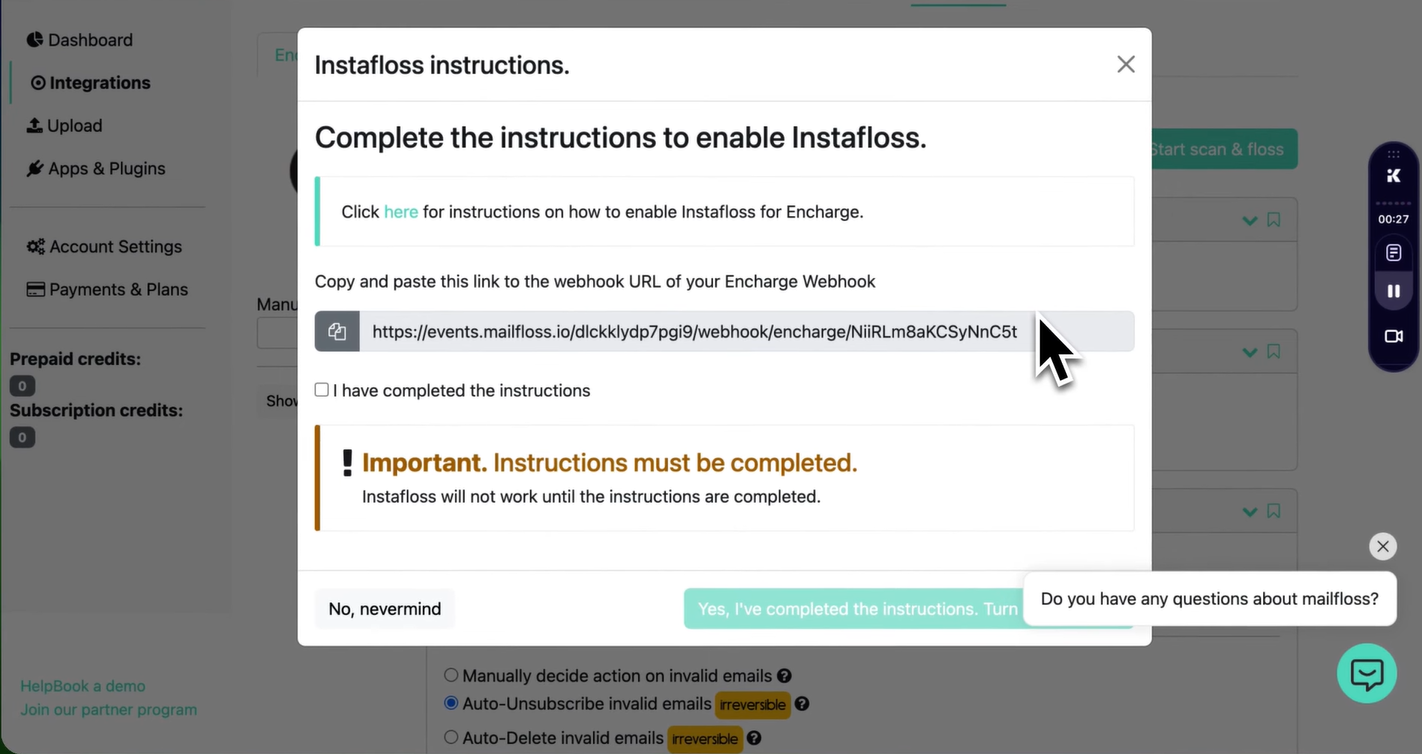Viewport: 1422px width, 754px height.
Task: Click the help icon beside Auto-Unsubscribe
Action: tap(802, 704)
